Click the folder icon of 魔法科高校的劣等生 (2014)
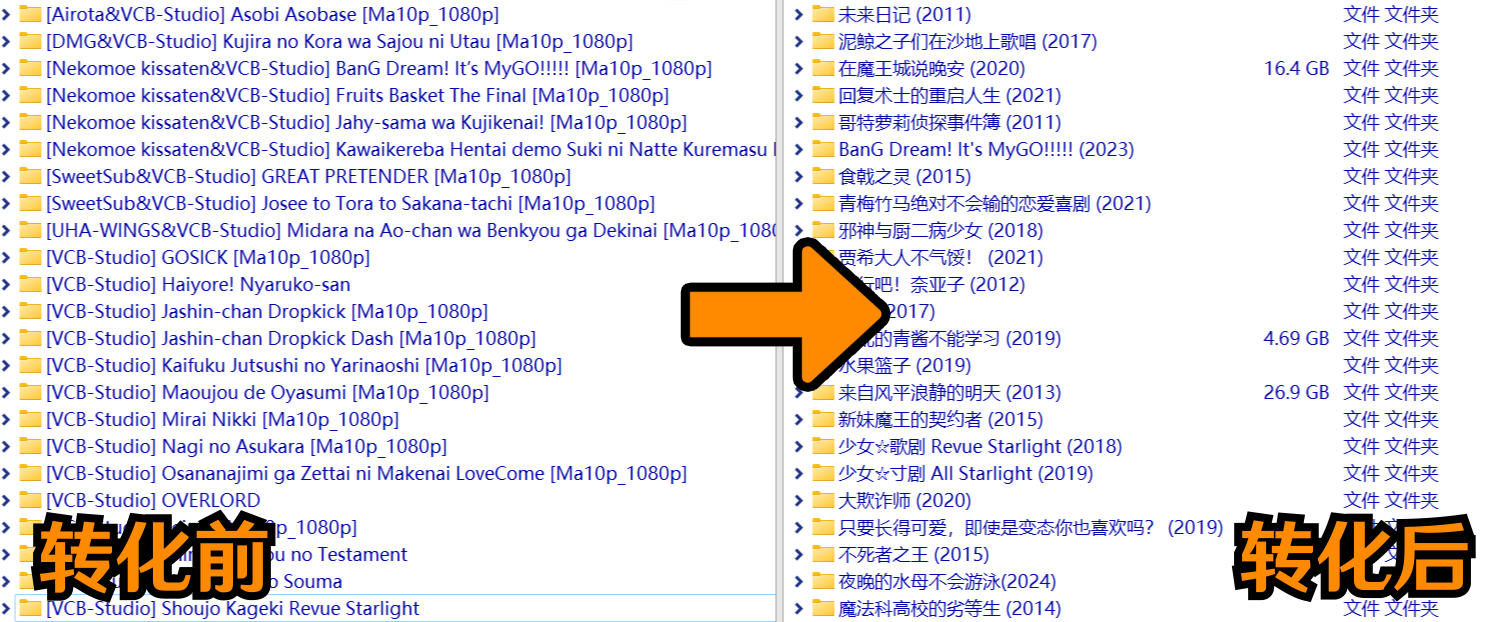Viewport: 1500px width, 622px height. click(823, 609)
